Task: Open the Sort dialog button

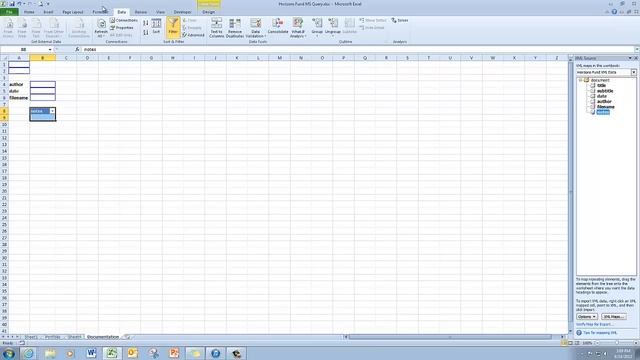Action: [x=156, y=26]
